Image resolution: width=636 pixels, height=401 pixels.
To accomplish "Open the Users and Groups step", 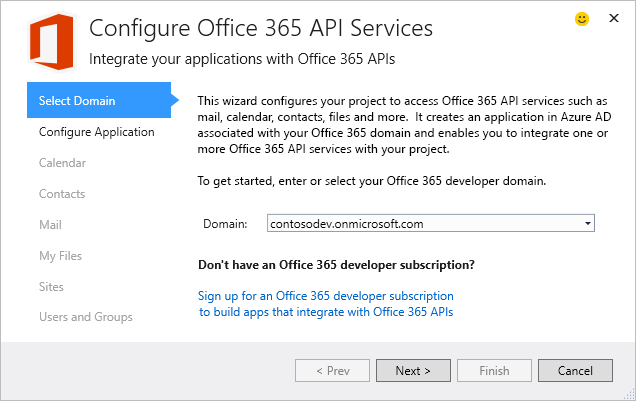I will pyautogui.click(x=85, y=317).
